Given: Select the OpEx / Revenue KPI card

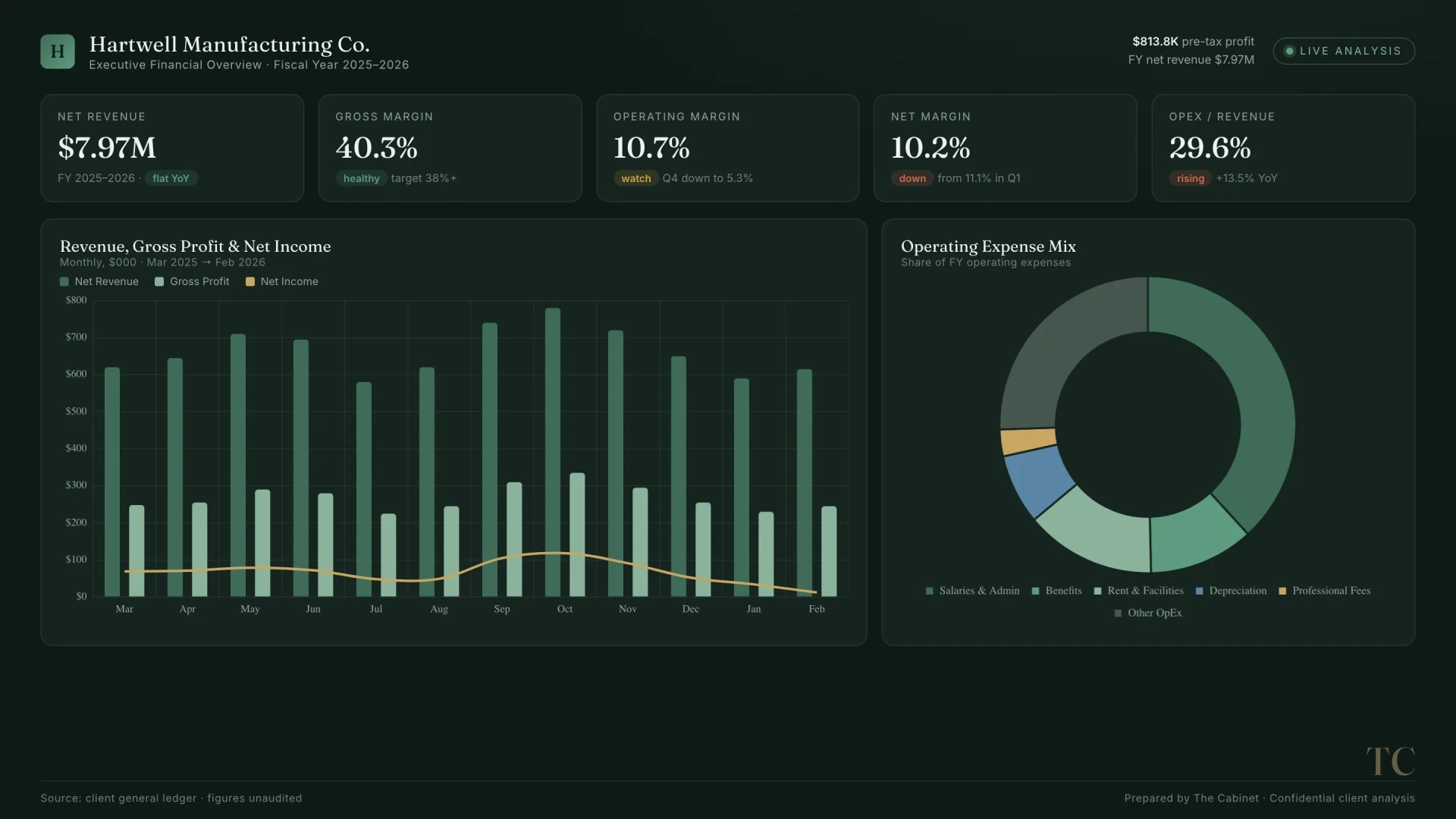Looking at the screenshot, I should coord(1283,148).
